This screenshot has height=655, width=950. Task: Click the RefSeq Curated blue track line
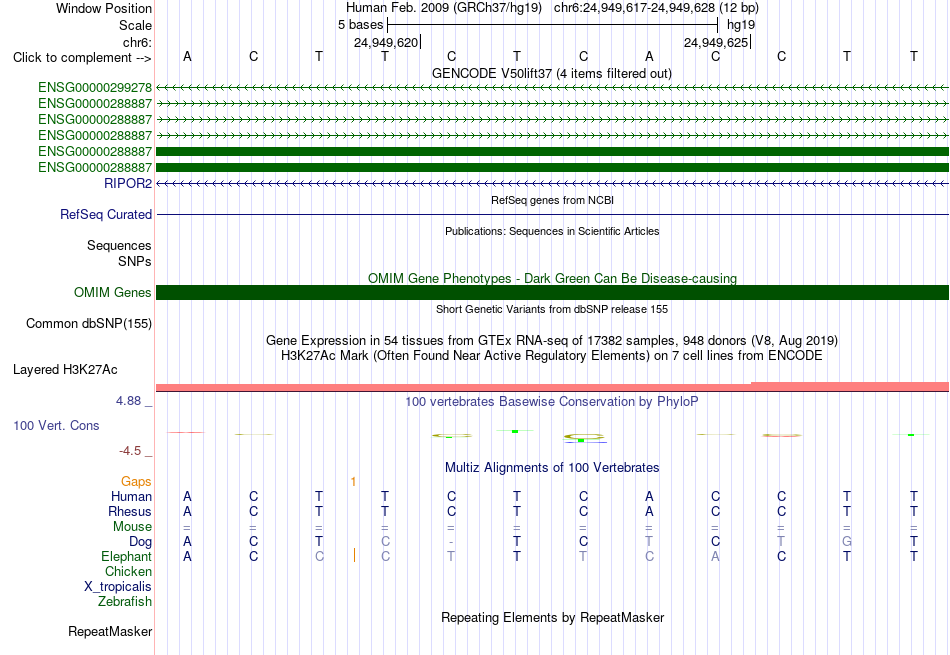(552, 214)
